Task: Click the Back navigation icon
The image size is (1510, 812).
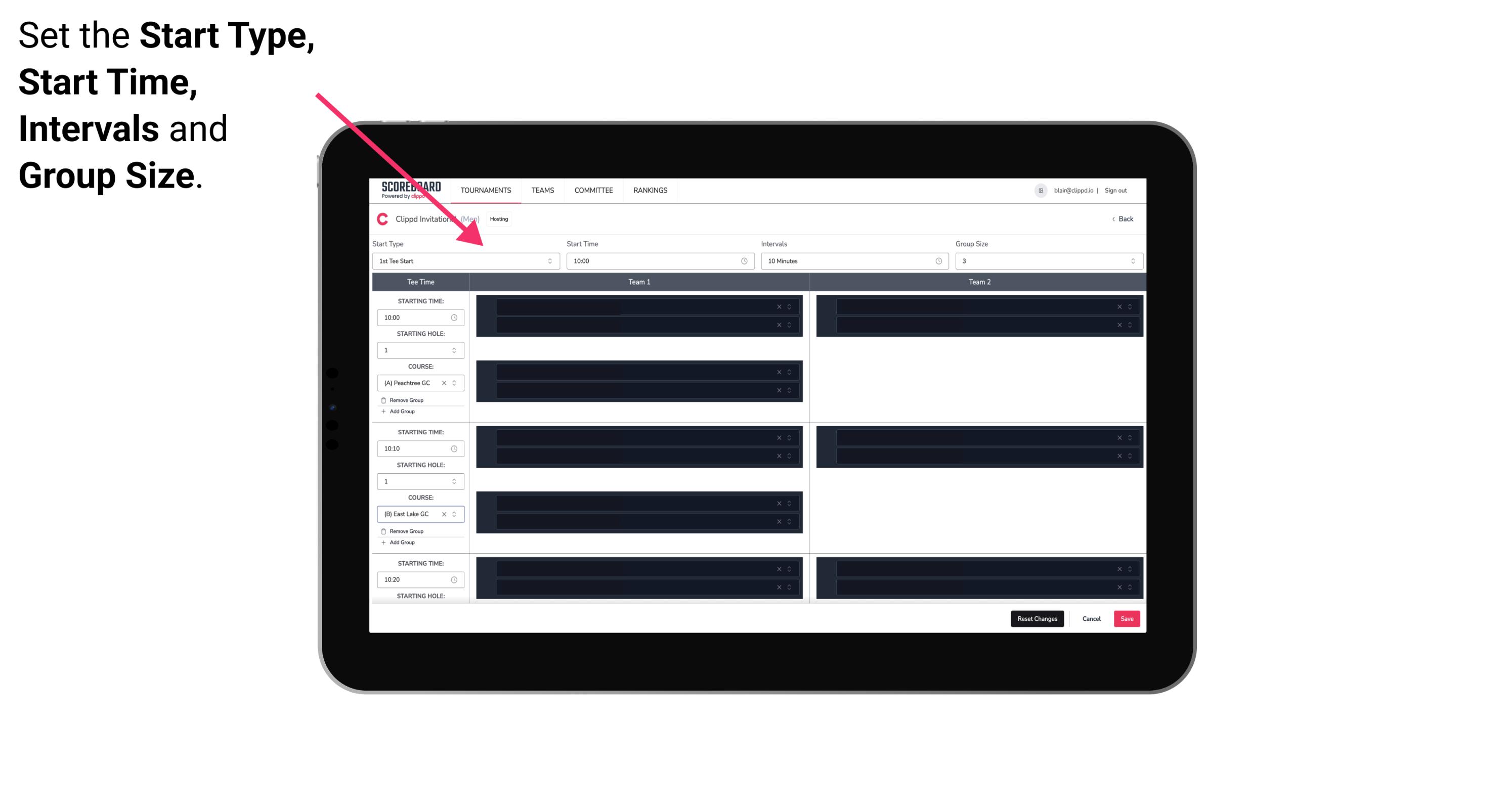Action: (x=1112, y=219)
